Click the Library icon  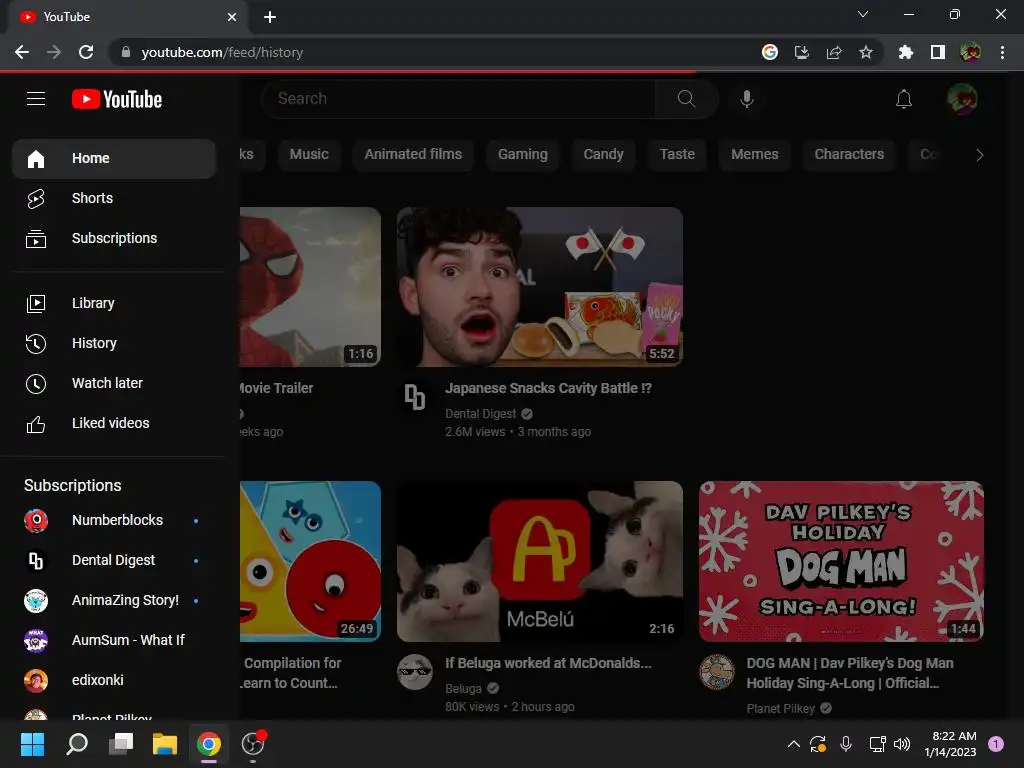pyautogui.click(x=36, y=304)
